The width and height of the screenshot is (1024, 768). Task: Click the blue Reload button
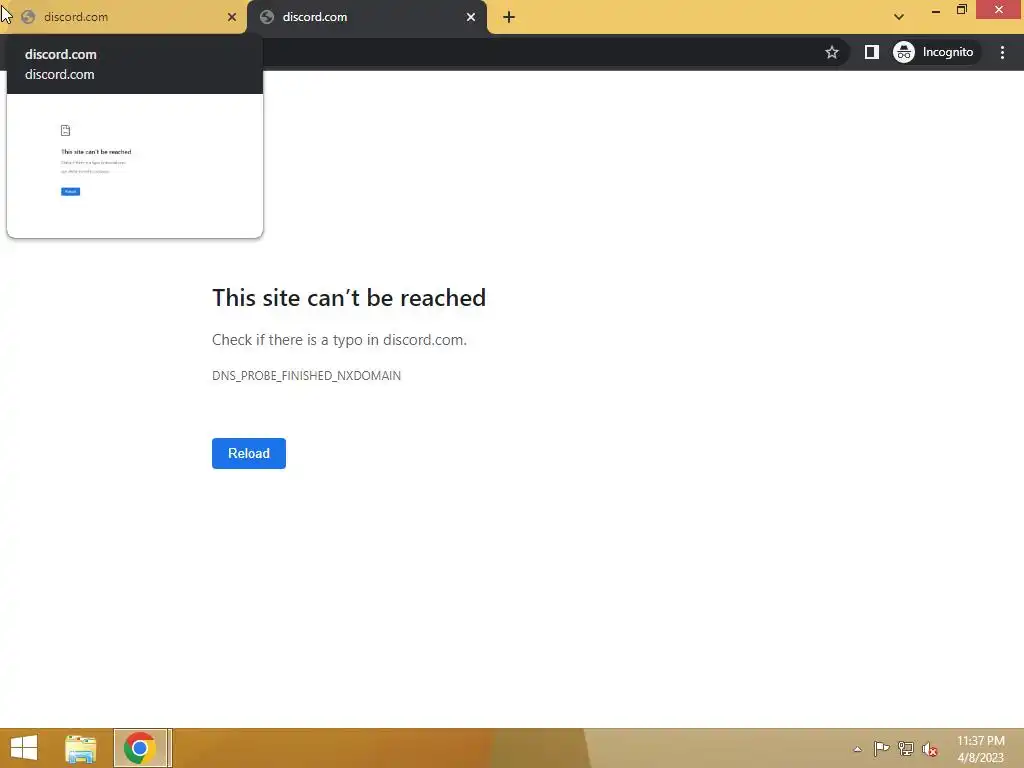[249, 453]
